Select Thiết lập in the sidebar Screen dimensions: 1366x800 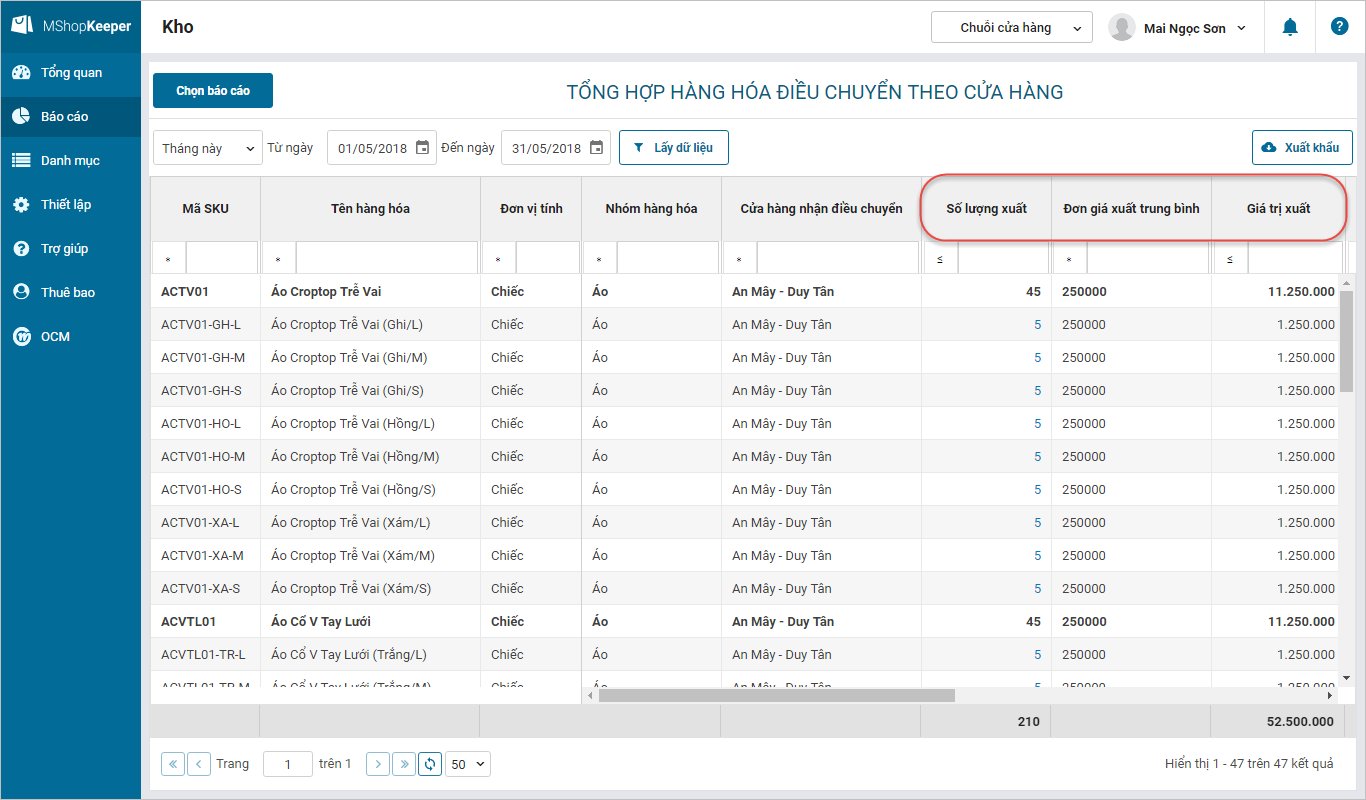point(66,205)
